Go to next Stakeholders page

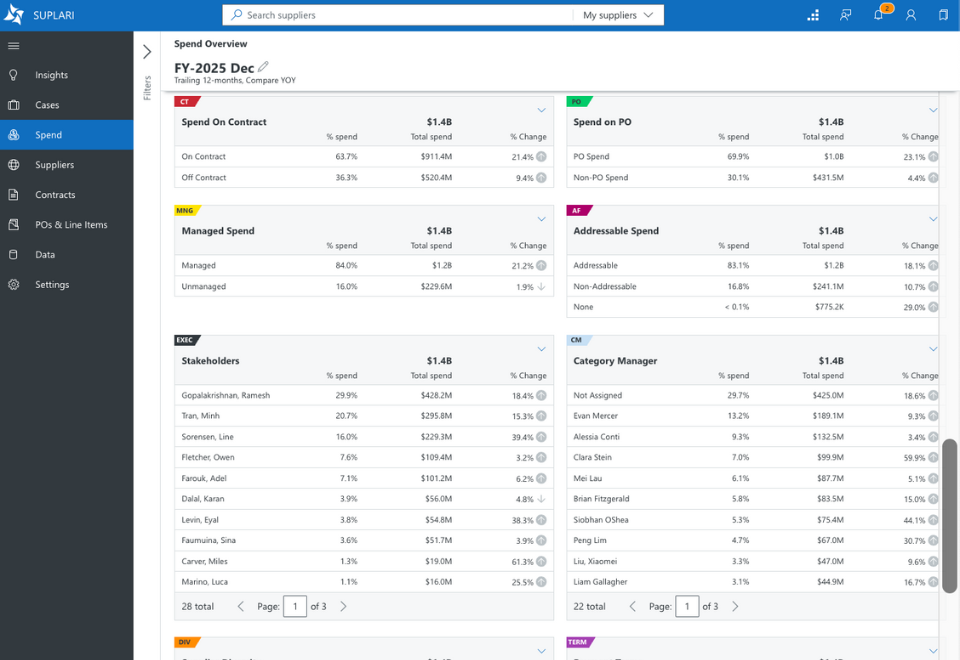[x=343, y=606]
